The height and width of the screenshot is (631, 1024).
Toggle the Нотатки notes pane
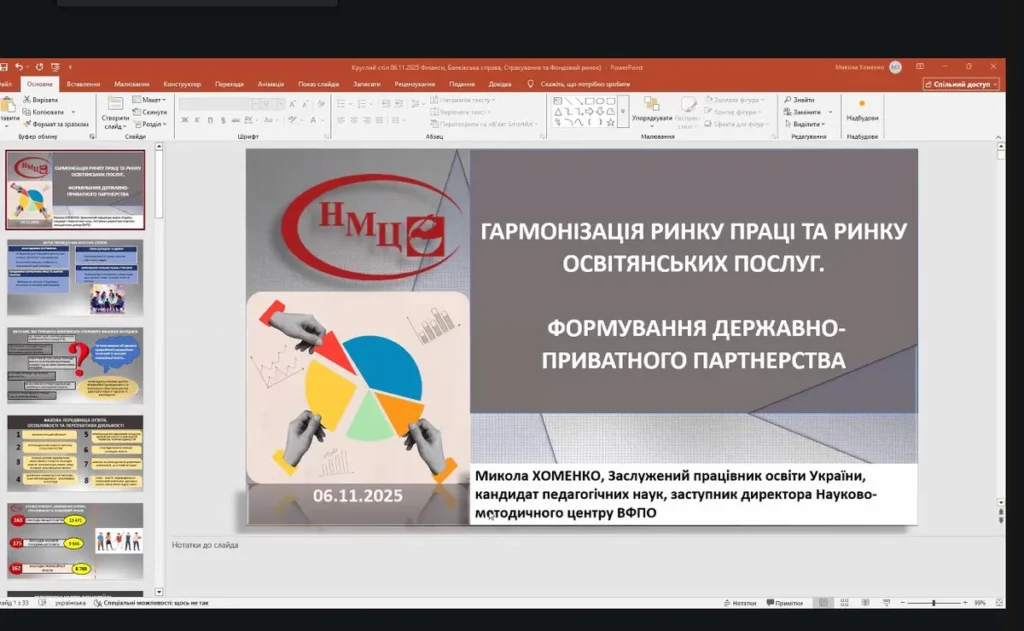pos(739,603)
